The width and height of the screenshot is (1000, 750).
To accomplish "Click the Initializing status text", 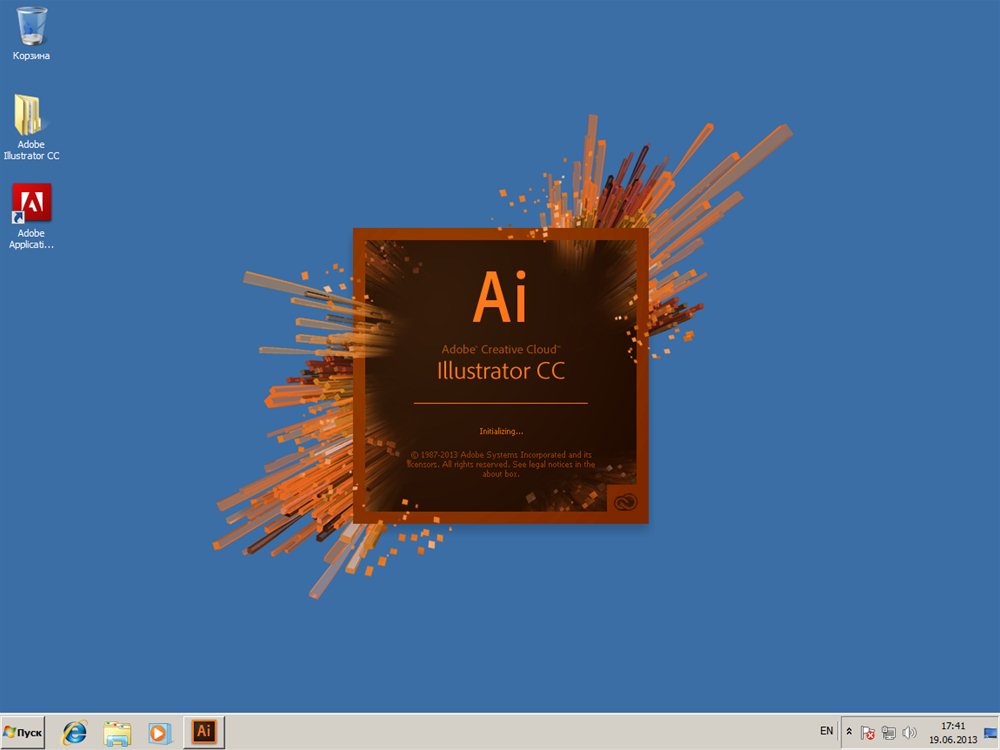I will click(x=501, y=431).
